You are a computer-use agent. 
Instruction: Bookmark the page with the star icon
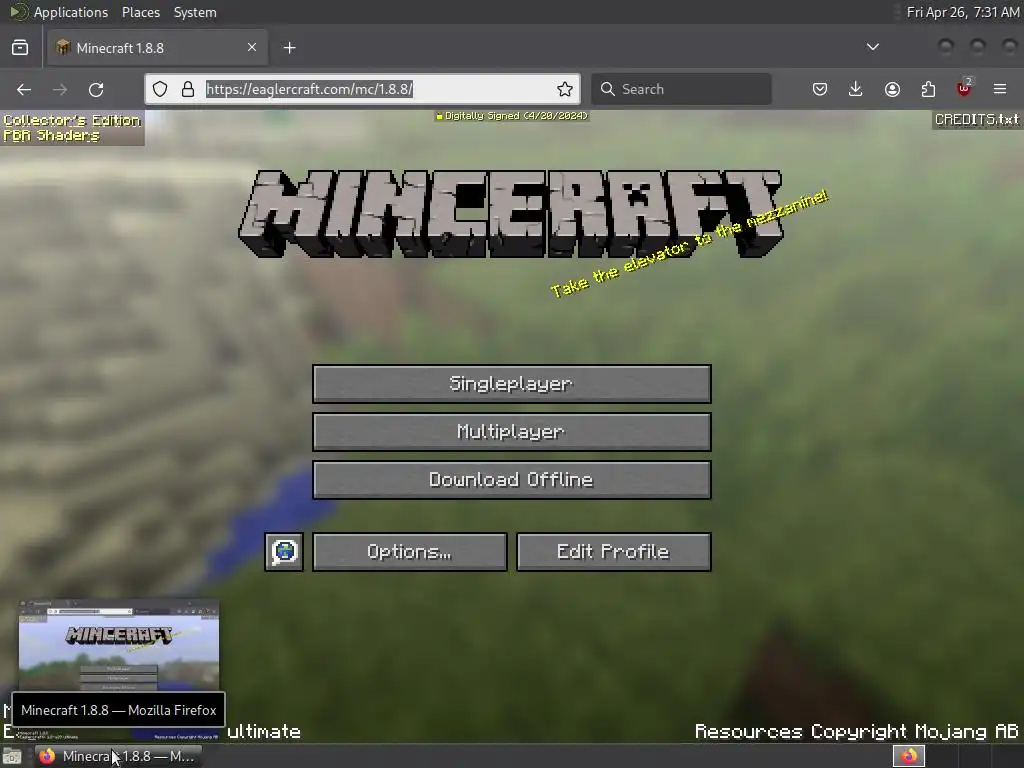coord(565,89)
